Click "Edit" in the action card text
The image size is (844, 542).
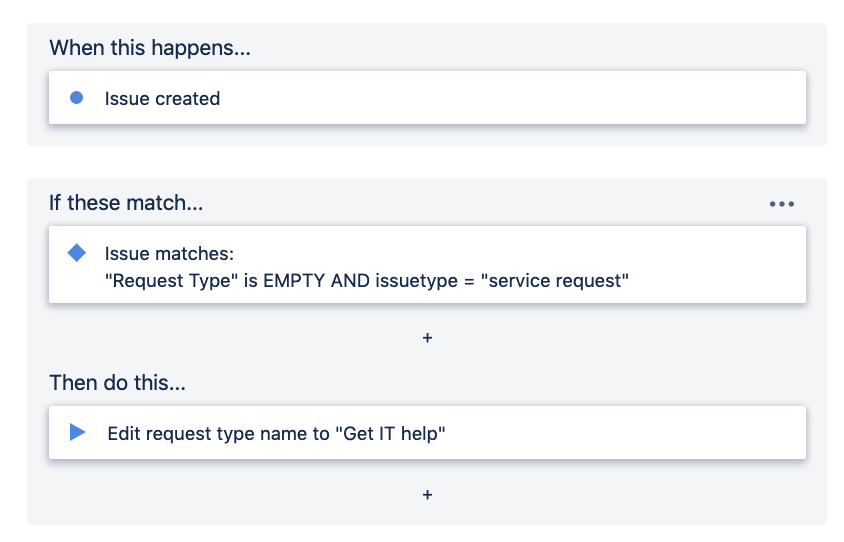coord(123,433)
